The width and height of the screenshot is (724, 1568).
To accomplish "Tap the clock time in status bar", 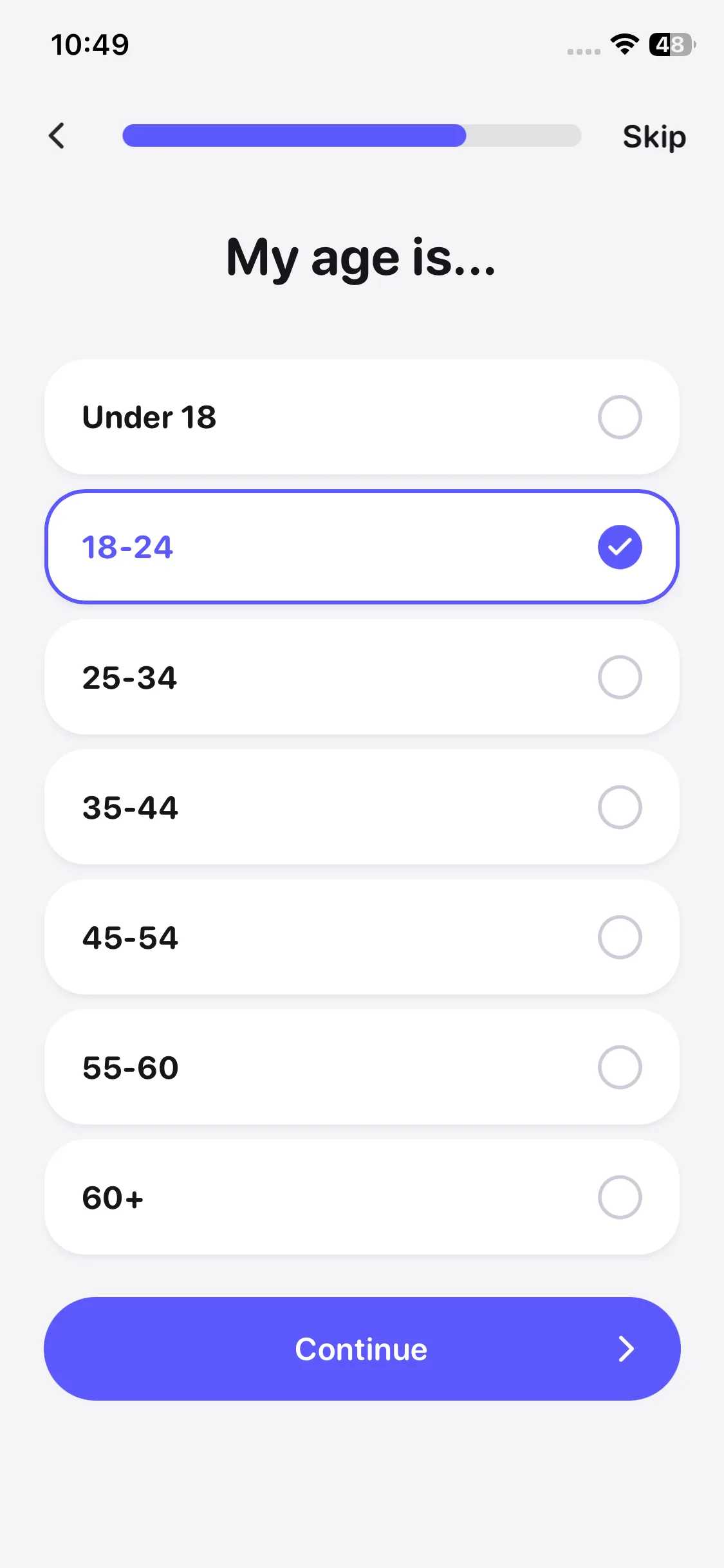I will (90, 44).
